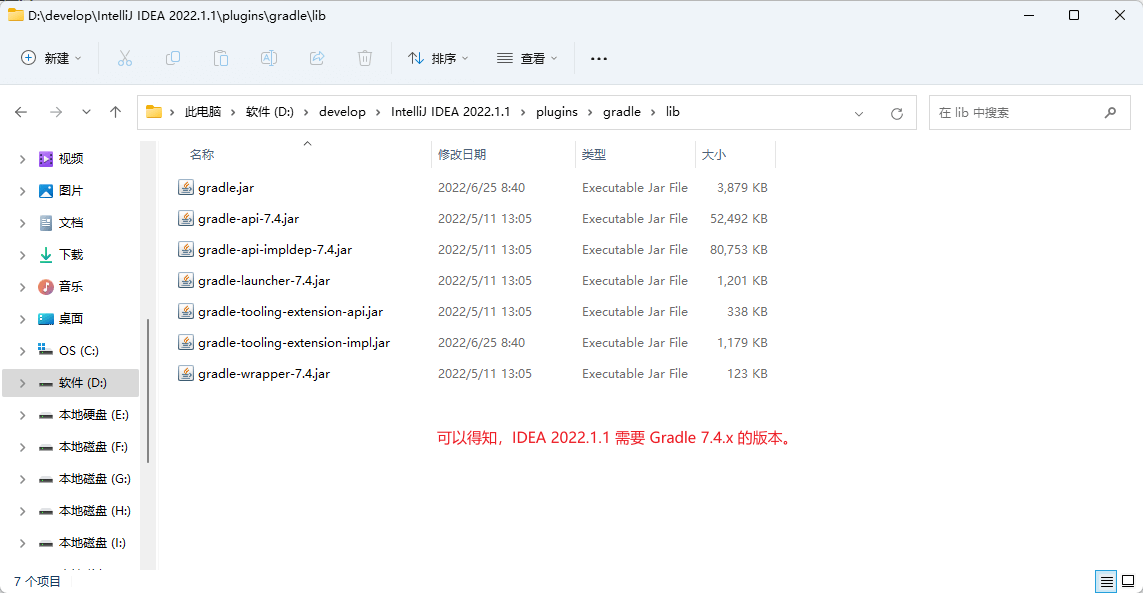Open recent locations dropdown arrow

point(86,112)
